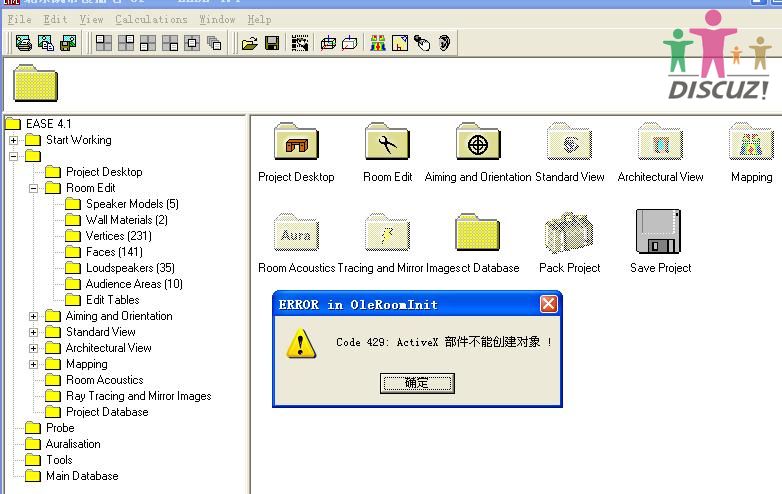The image size is (782, 494).
Task: Select Speaker Models (5) in tree
Action: pos(132,204)
